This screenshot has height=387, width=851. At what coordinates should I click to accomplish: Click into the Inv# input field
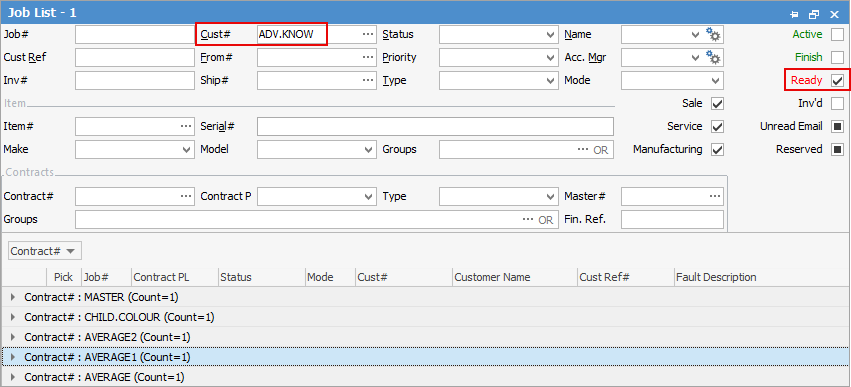tap(135, 81)
